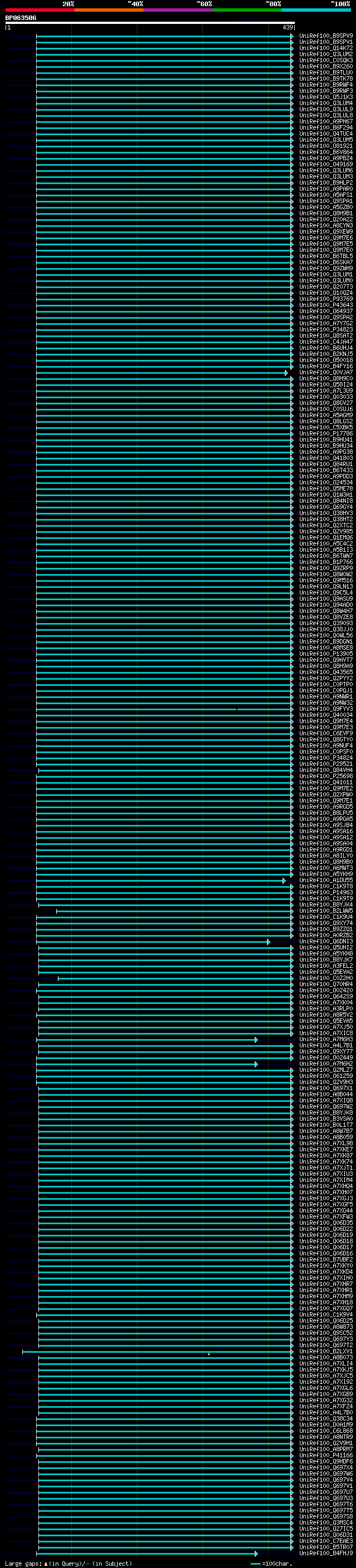Screen dimensions: 356x1568
Task: Open hit UniRef100_C0SQK3
Action: (326, 60)
